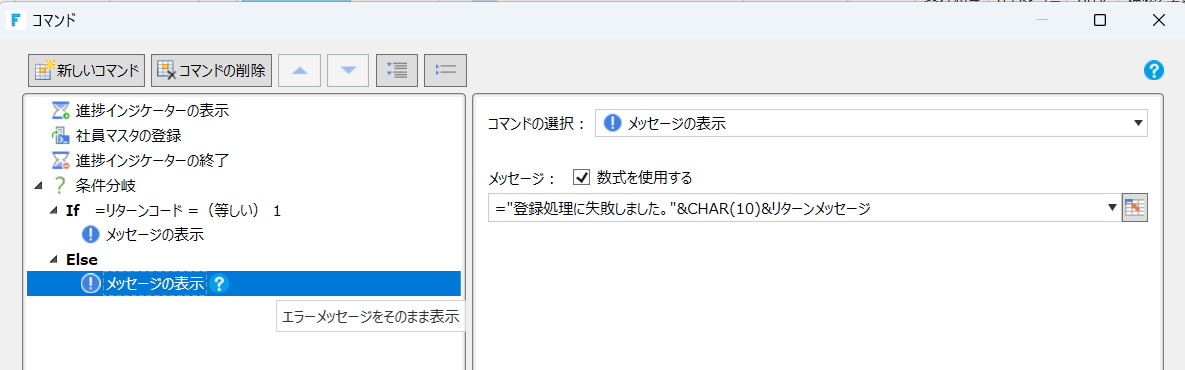1185x370 pixels.
Task: Collapse the Else branch node
Action: [x=53, y=260]
